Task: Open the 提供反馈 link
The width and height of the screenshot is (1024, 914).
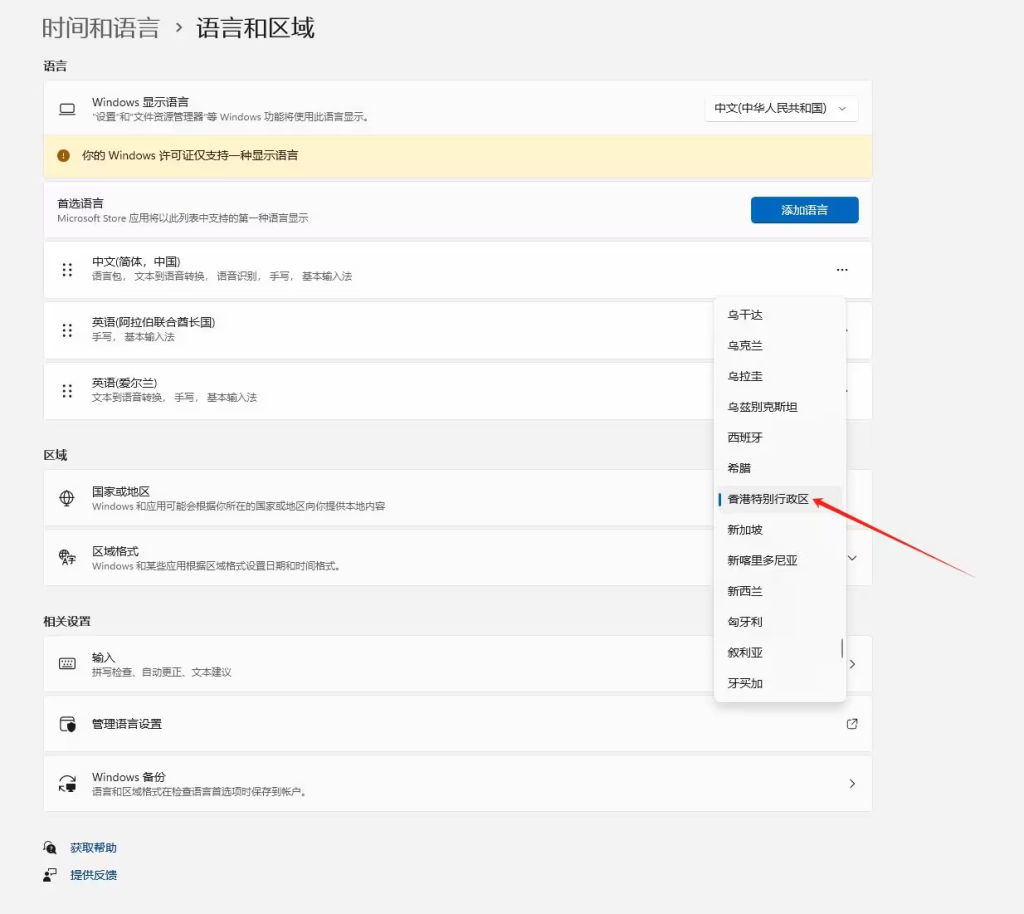Action: 93,875
